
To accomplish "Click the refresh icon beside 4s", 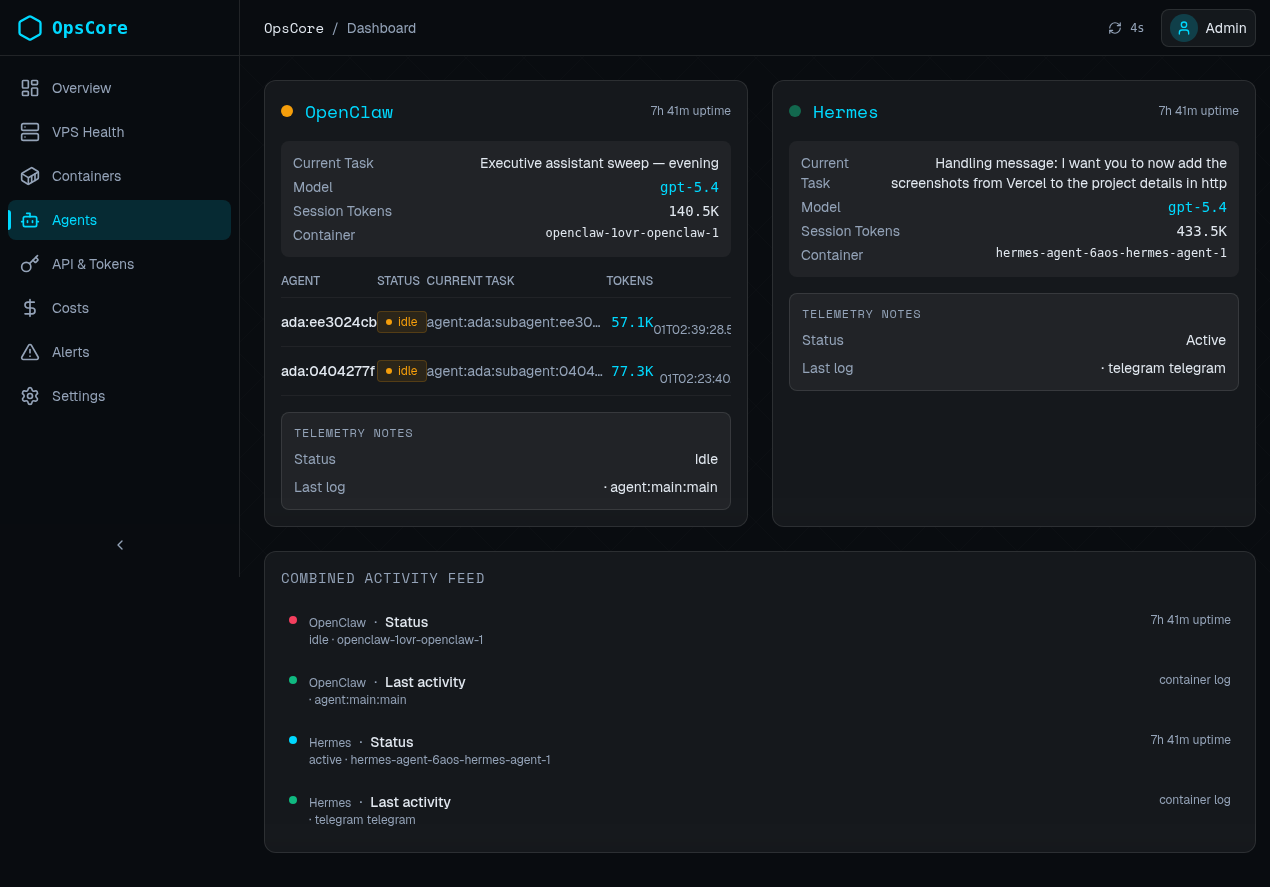I will 1115,28.
